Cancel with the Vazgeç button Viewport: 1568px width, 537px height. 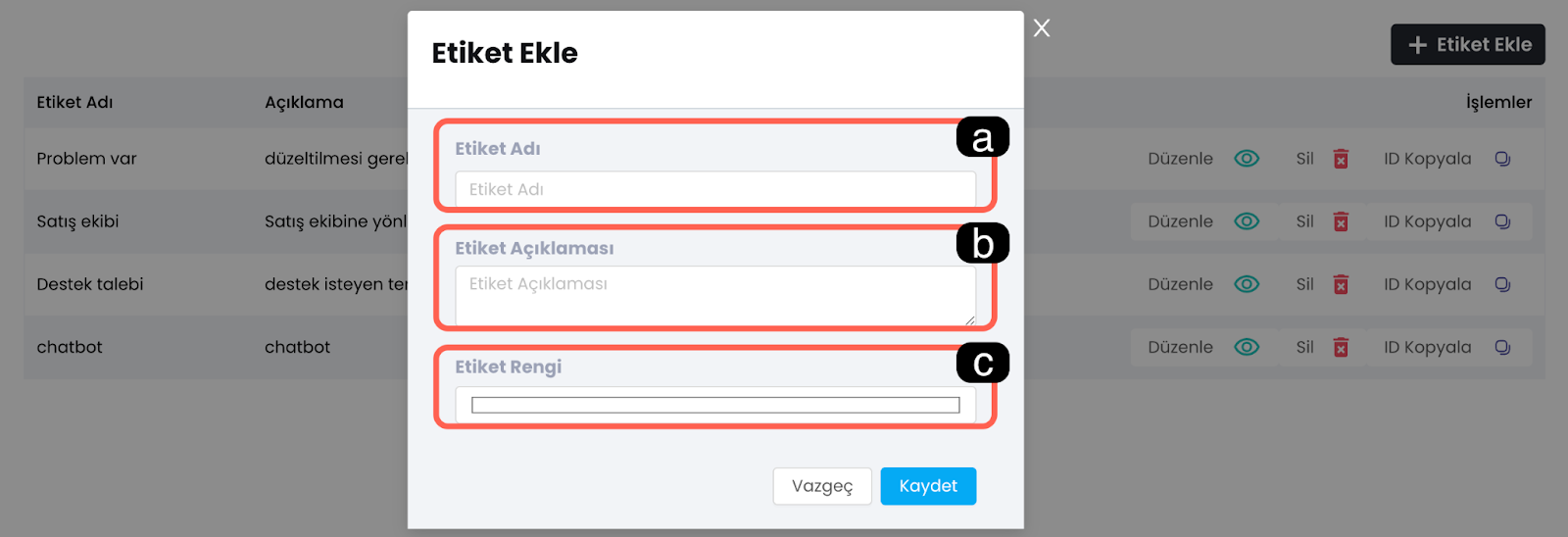click(822, 486)
